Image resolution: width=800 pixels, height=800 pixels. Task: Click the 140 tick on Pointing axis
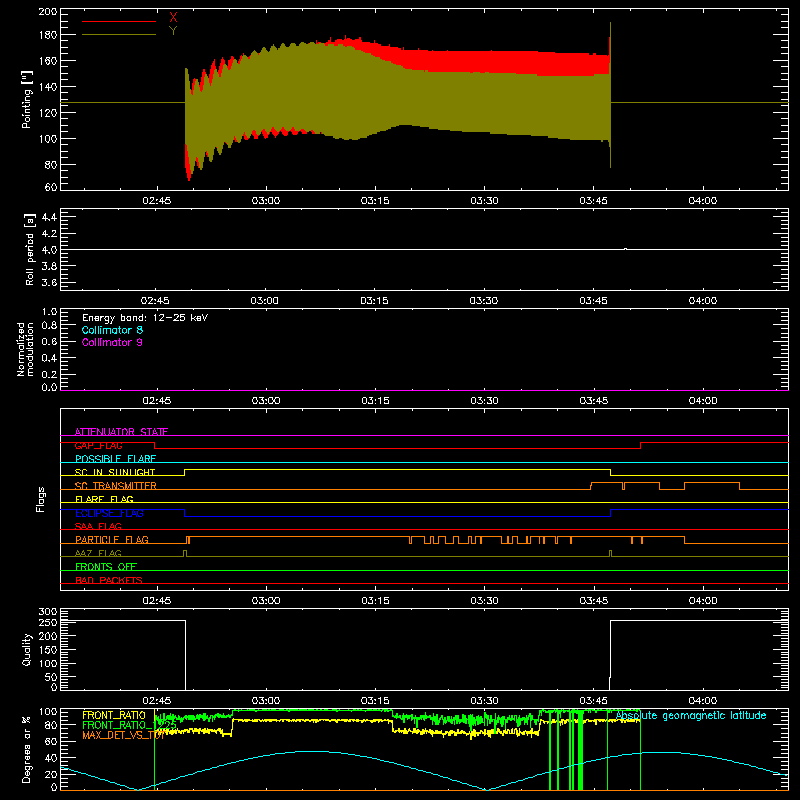[48, 87]
